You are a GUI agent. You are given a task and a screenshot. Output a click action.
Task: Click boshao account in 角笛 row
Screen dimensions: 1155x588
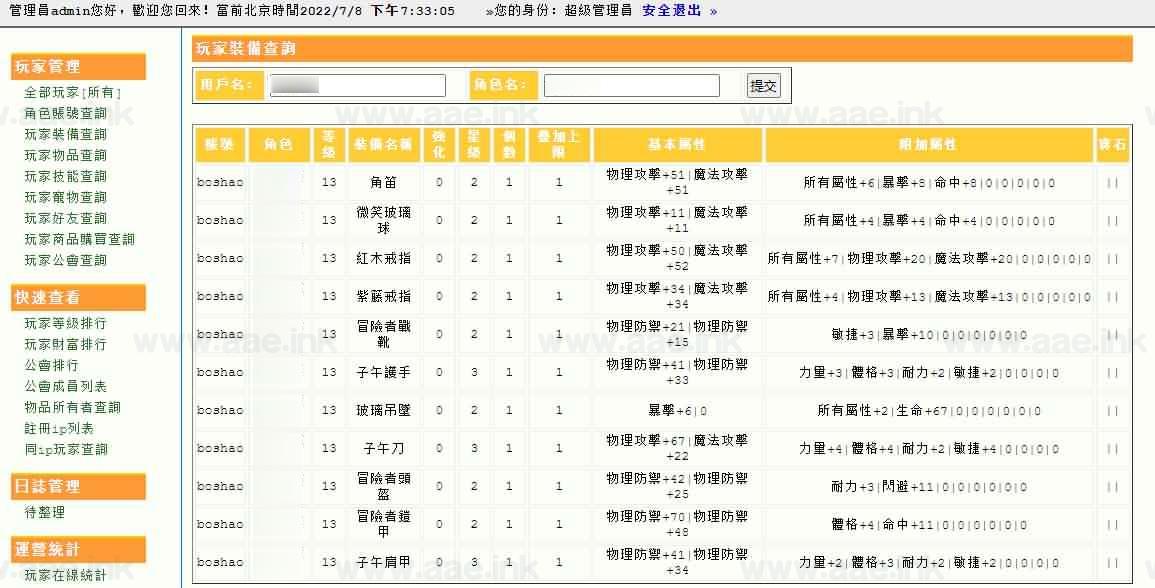(220, 183)
